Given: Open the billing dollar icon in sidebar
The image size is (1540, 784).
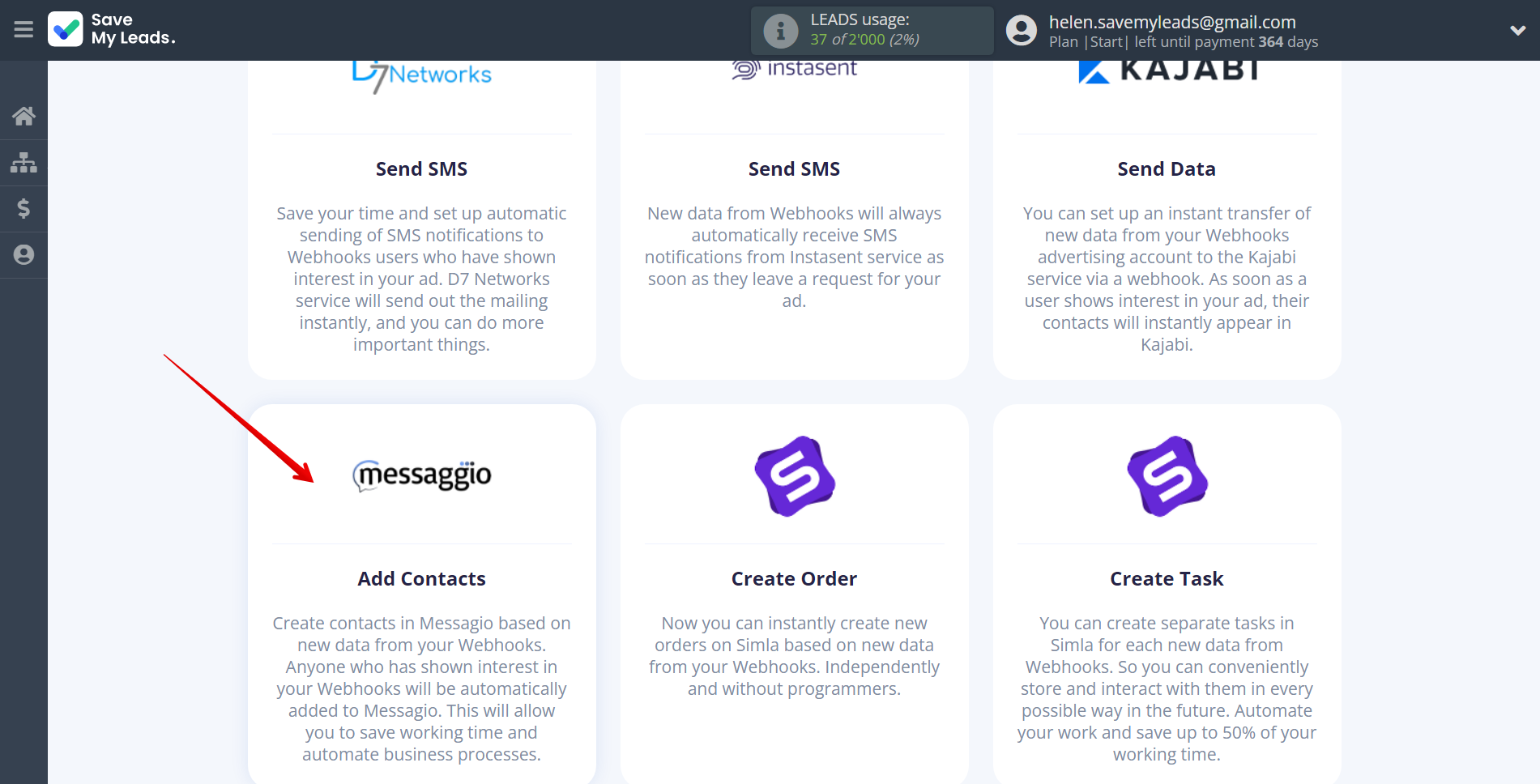Looking at the screenshot, I should (23, 209).
